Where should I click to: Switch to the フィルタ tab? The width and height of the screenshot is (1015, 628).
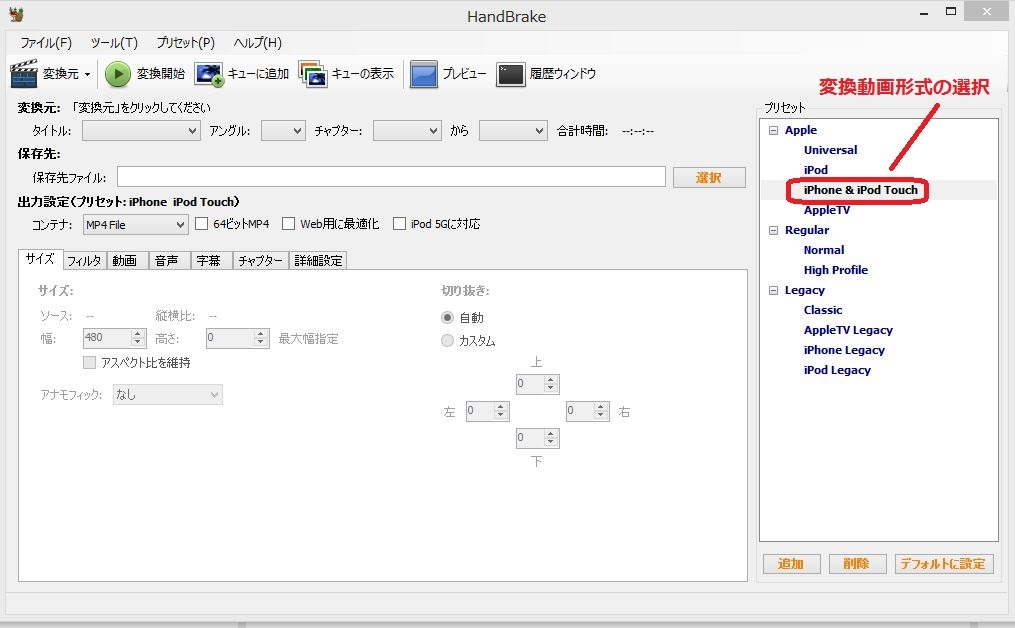coord(84,260)
